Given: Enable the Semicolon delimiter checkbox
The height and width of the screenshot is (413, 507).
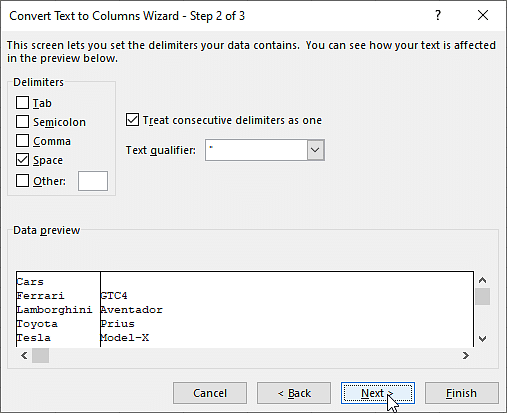Looking at the screenshot, I should tap(22, 122).
